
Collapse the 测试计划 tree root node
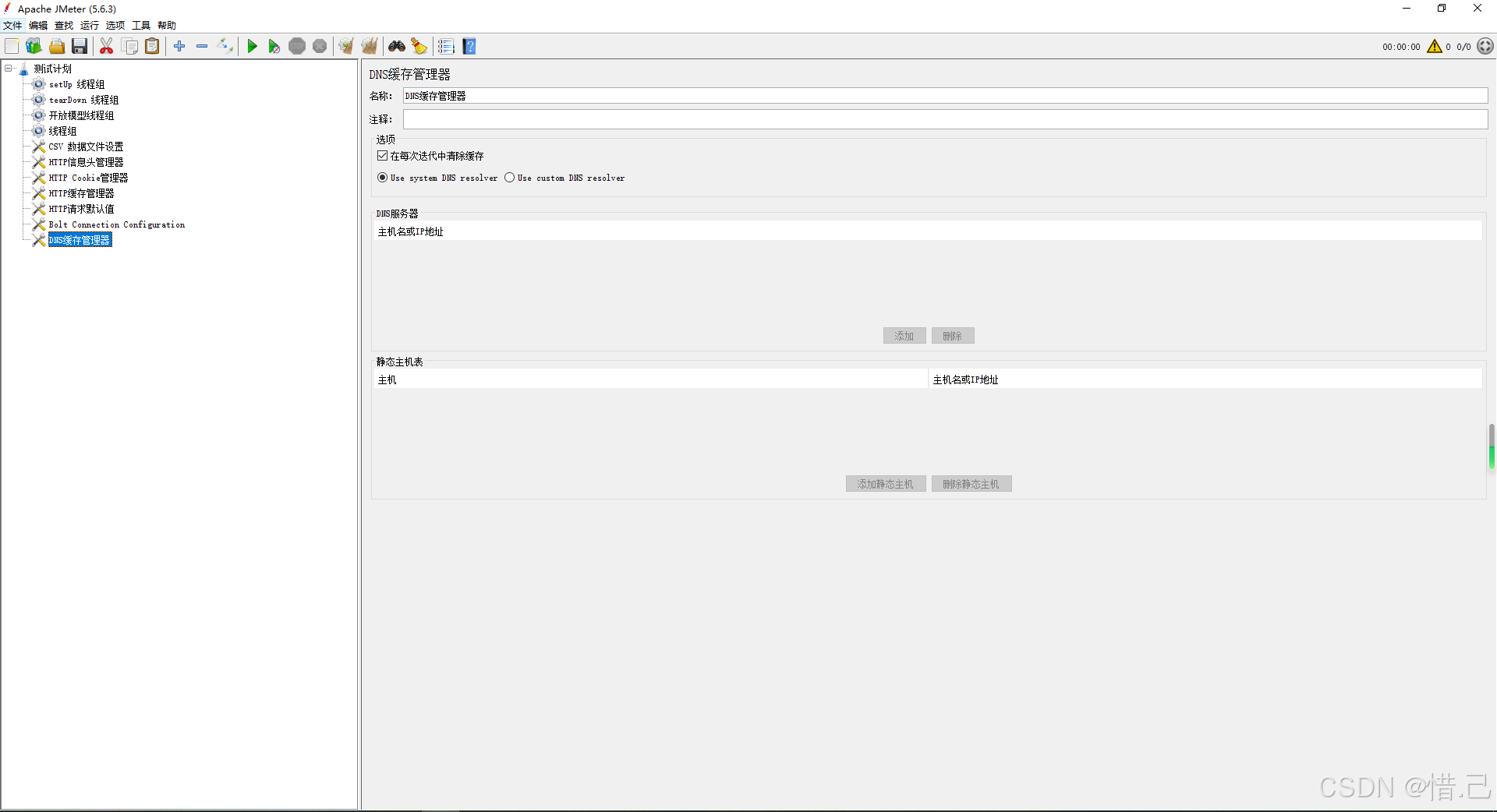tap(9, 69)
